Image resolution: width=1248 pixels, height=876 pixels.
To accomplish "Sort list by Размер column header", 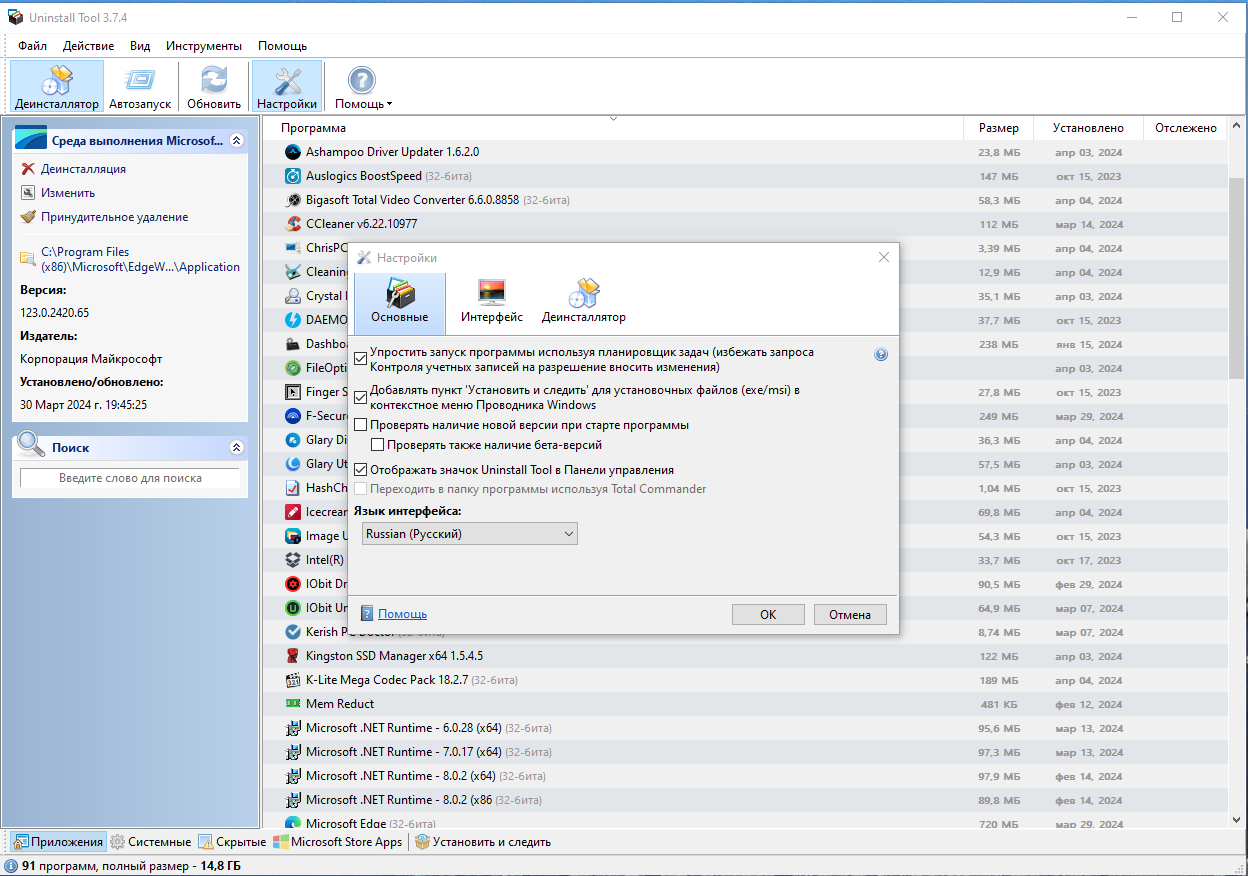I will coord(998,128).
